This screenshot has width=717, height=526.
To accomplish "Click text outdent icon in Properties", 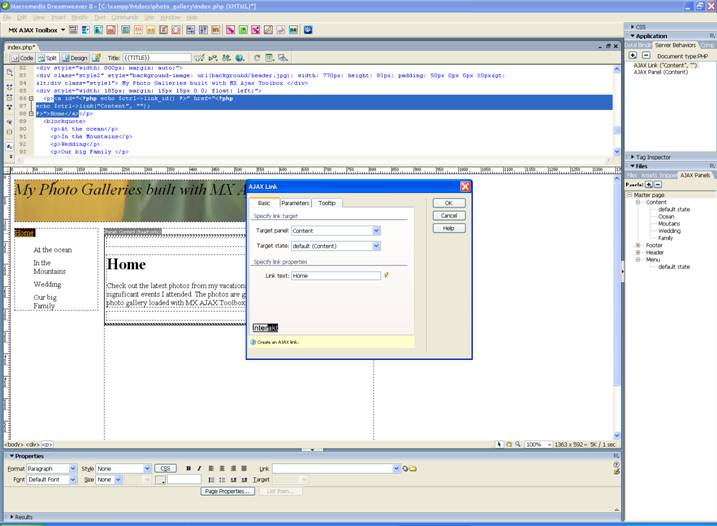I will 233,480.
